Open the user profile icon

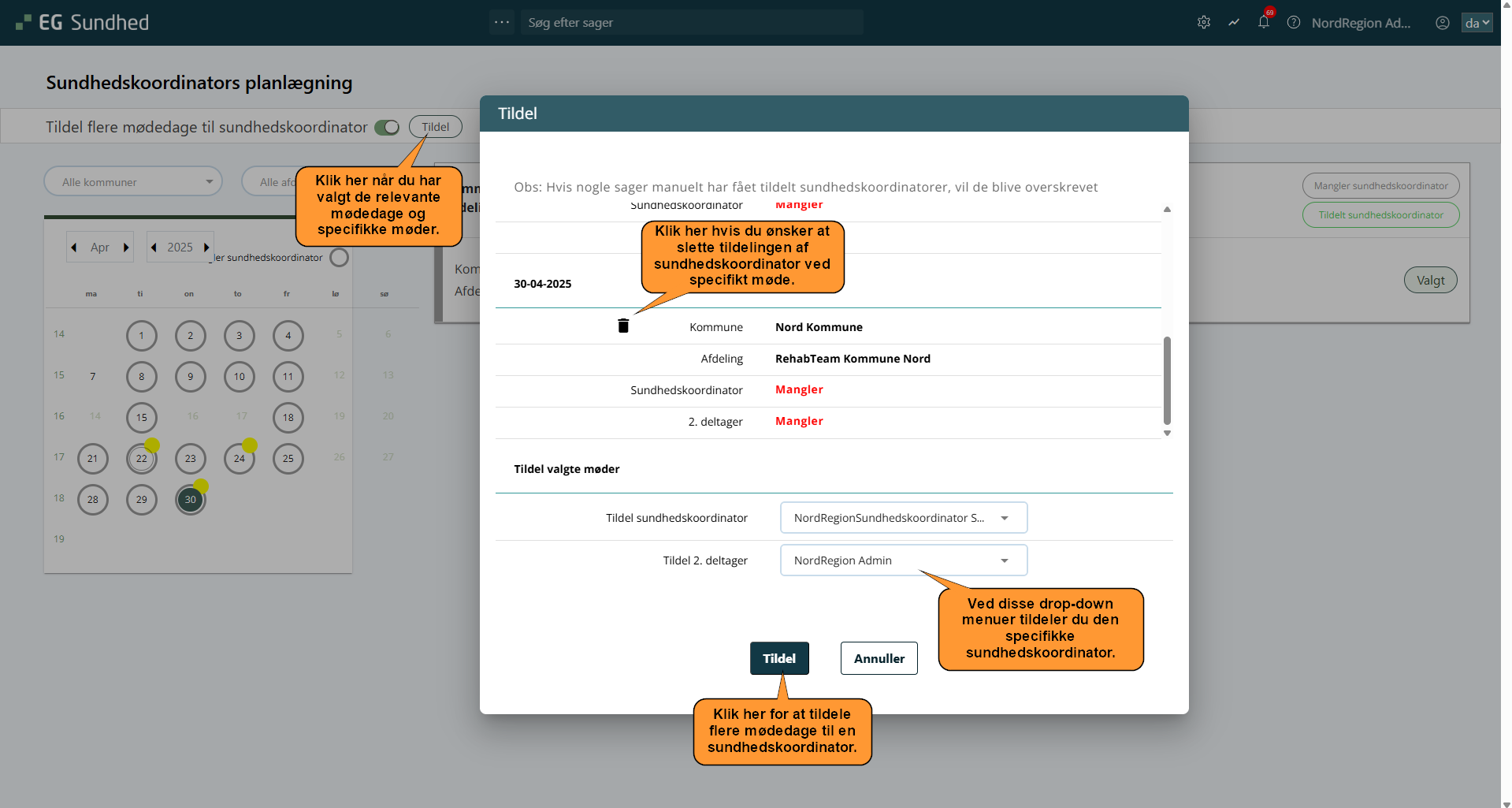click(1442, 23)
